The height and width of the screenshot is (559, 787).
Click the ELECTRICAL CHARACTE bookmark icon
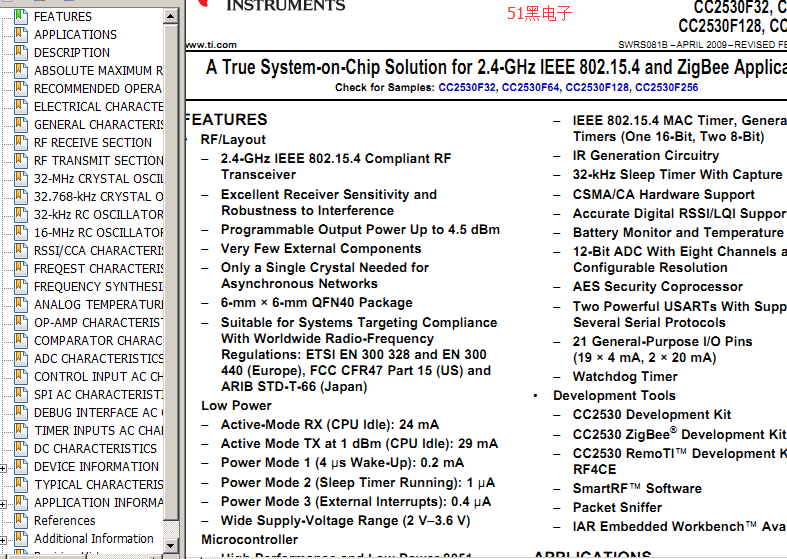[21, 107]
